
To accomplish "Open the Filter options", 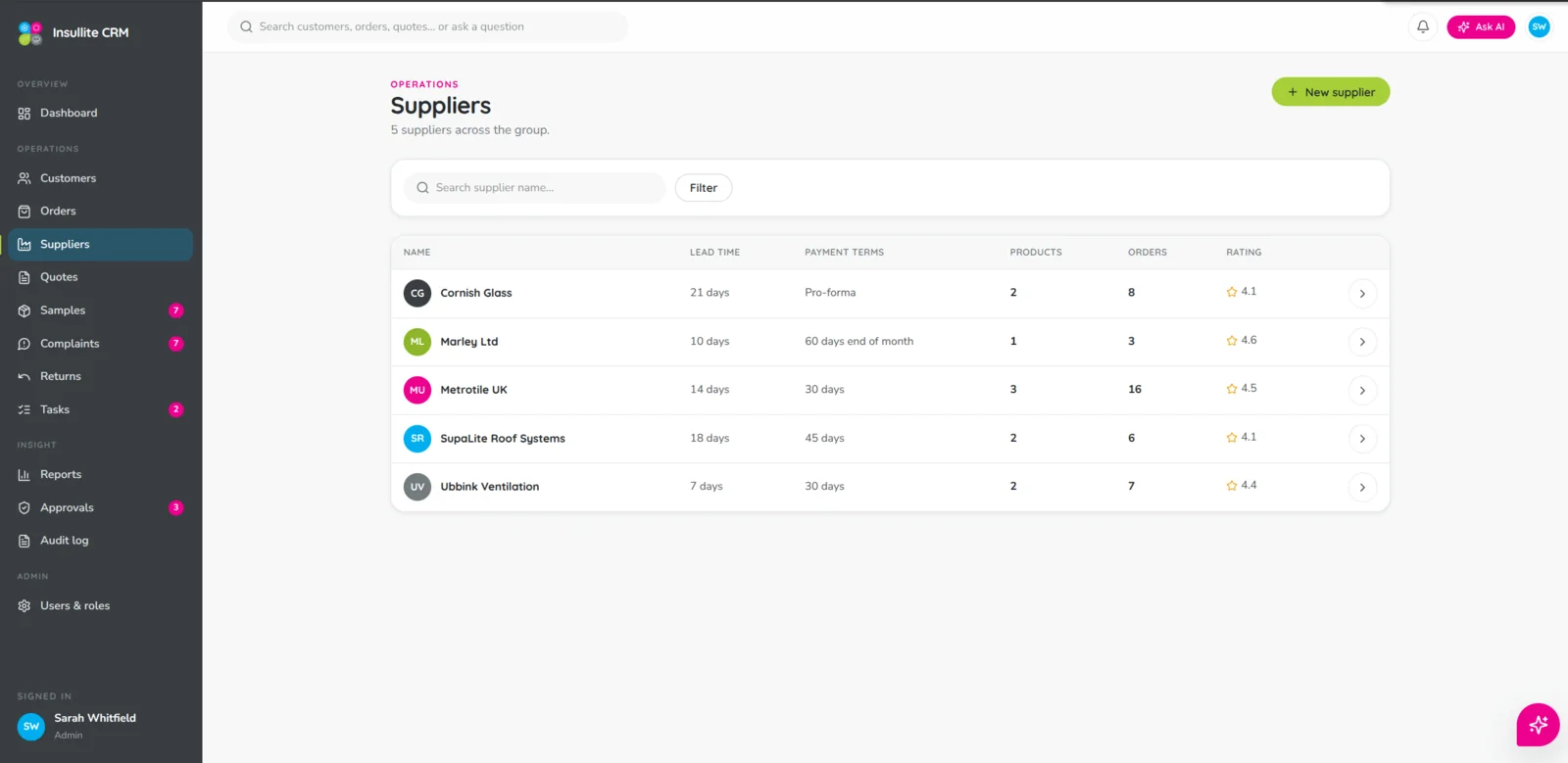I will [704, 188].
